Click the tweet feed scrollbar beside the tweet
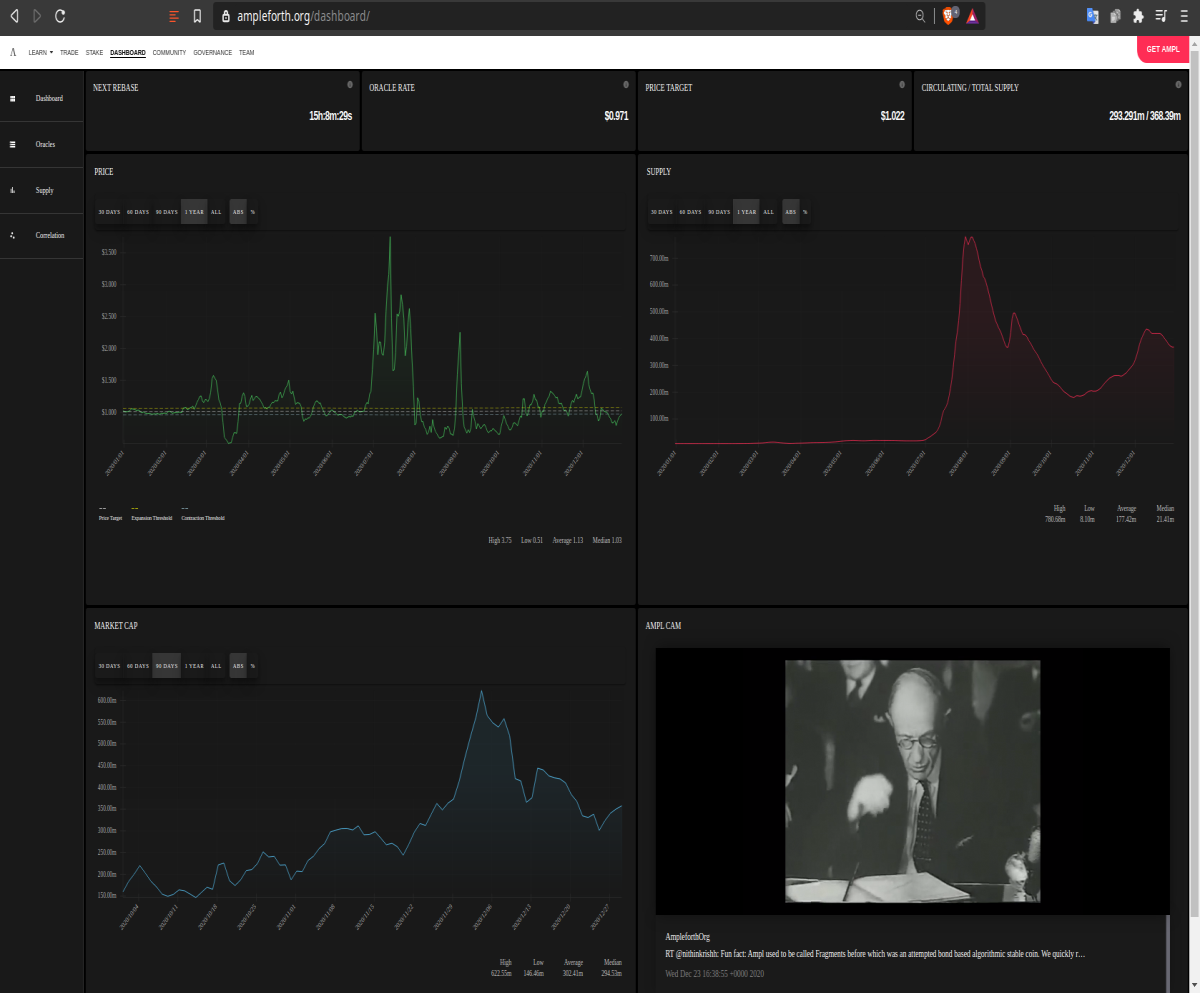This screenshot has height=993, width=1200. [x=1167, y=954]
